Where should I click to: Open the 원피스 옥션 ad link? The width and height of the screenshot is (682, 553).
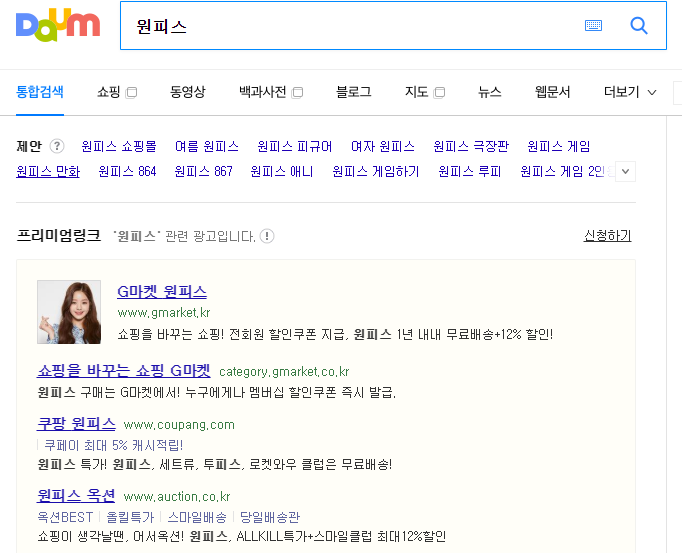coord(76,495)
